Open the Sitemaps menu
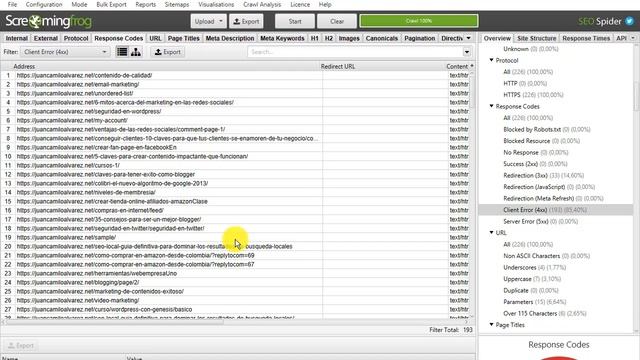This screenshot has width=640, height=360. [x=177, y=4]
